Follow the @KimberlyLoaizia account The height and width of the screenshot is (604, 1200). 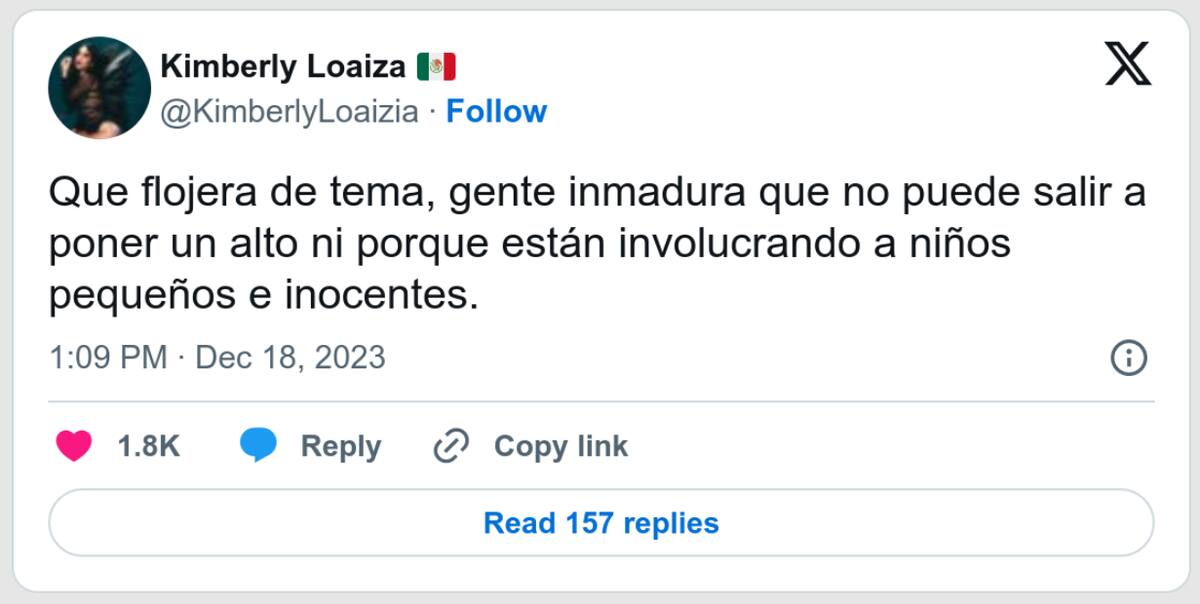(496, 111)
